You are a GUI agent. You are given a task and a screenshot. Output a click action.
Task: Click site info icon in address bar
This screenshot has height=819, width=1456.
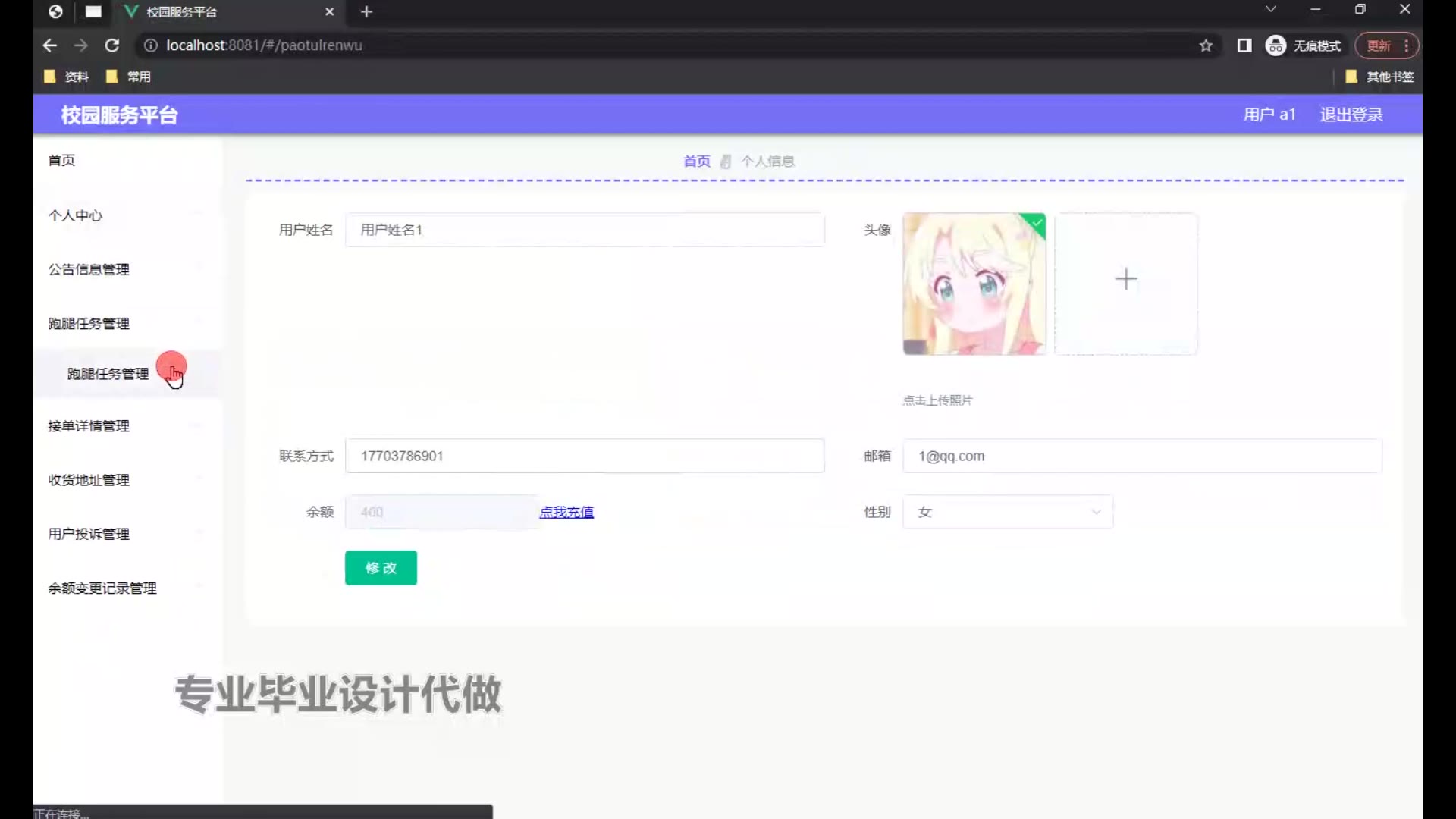point(151,45)
